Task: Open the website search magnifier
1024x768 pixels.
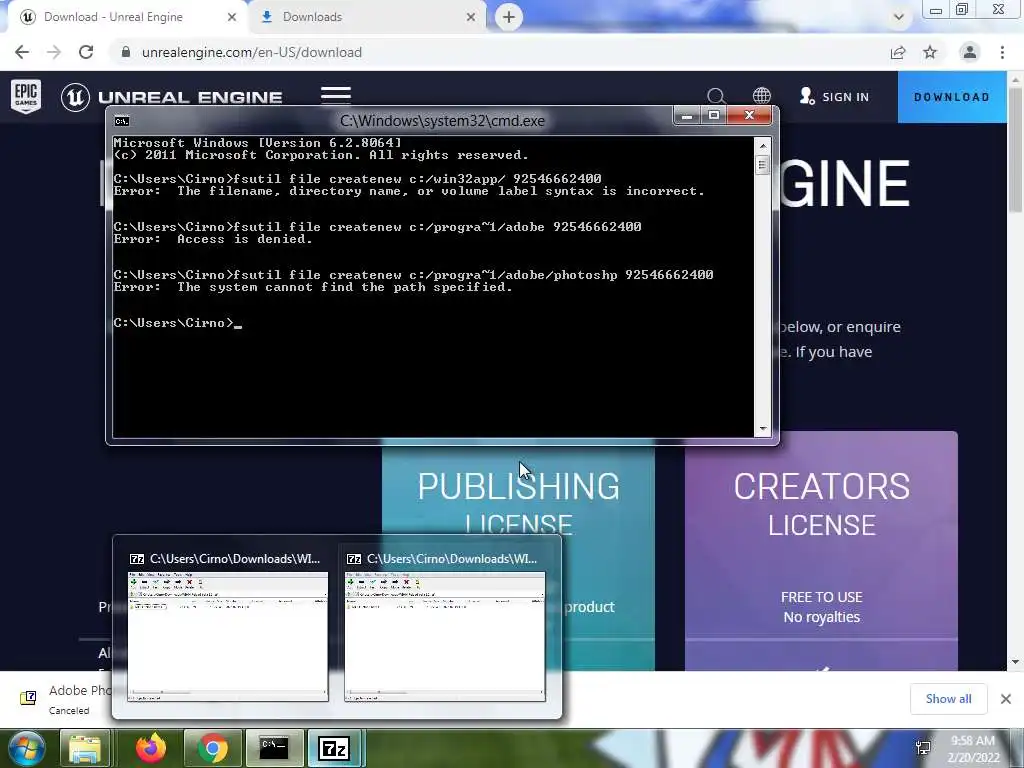Action: click(x=716, y=97)
